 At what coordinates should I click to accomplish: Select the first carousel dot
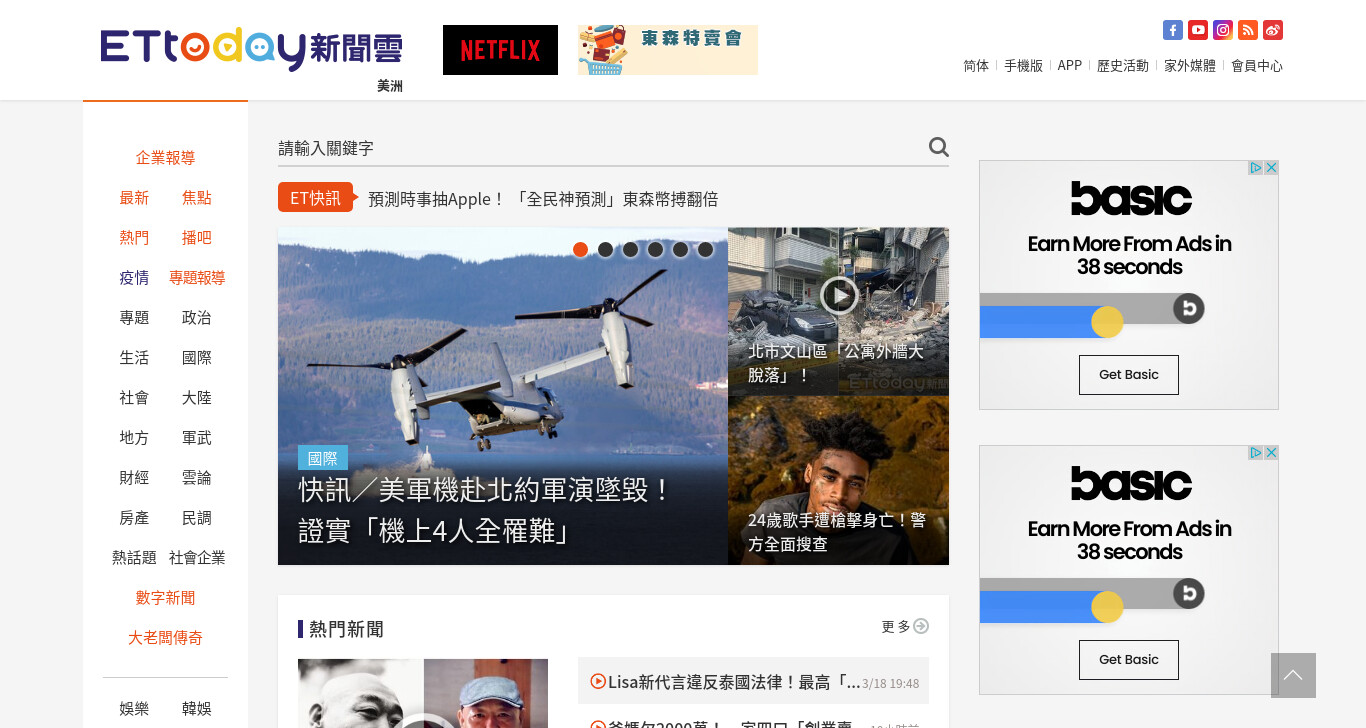click(x=580, y=249)
